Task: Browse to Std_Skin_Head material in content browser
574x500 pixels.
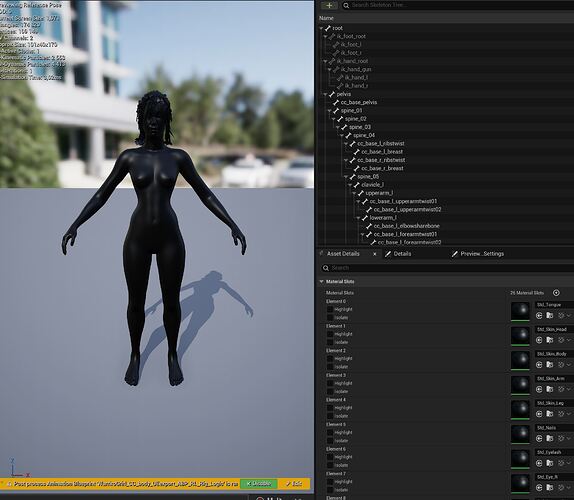Action: pos(549,340)
